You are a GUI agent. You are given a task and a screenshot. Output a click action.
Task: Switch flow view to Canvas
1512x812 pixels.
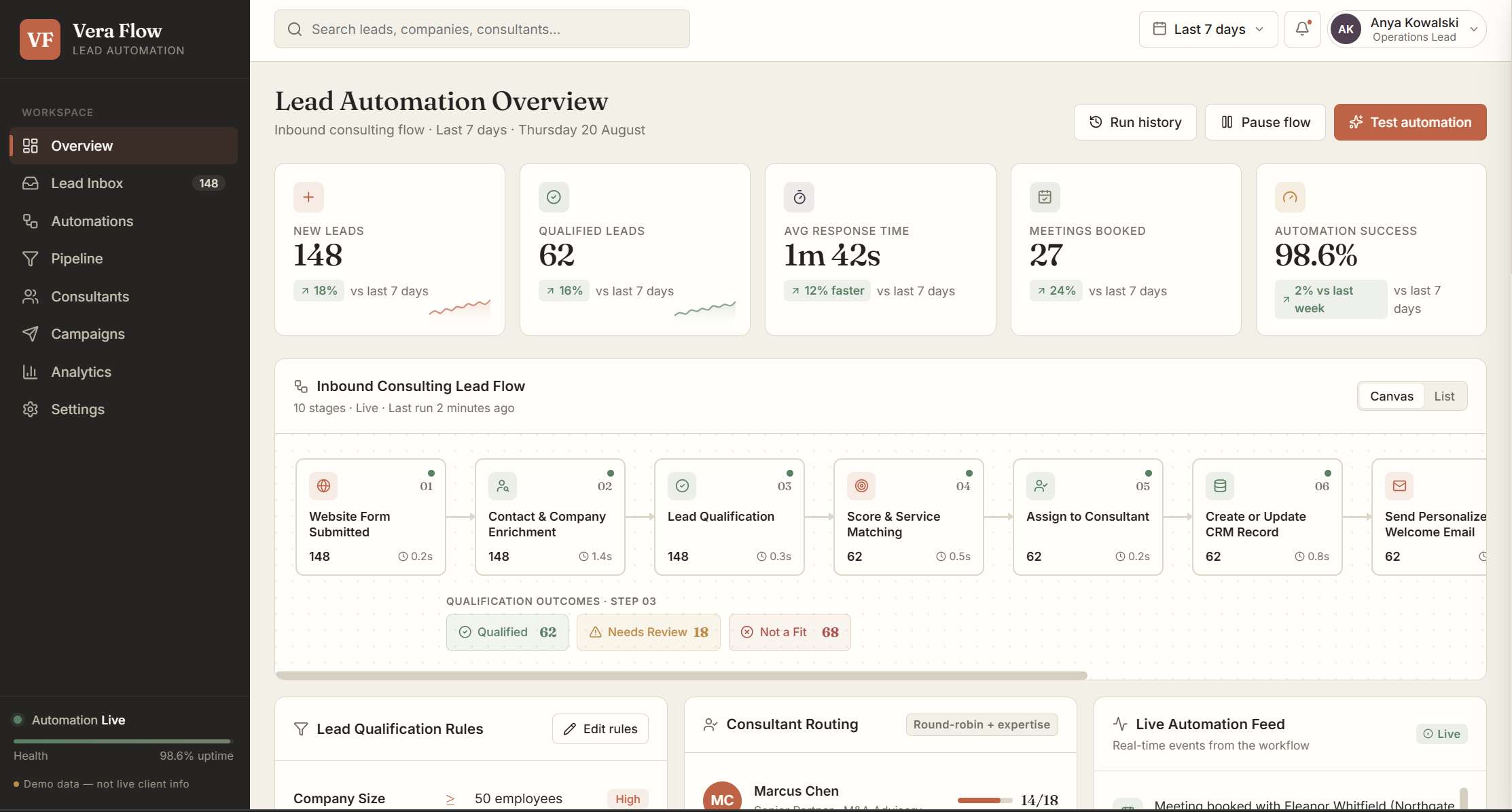click(1391, 396)
